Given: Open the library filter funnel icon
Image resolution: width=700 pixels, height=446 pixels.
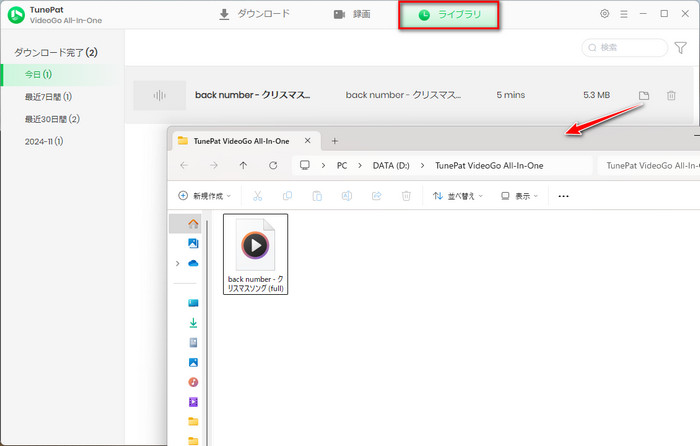Looking at the screenshot, I should click(680, 47).
